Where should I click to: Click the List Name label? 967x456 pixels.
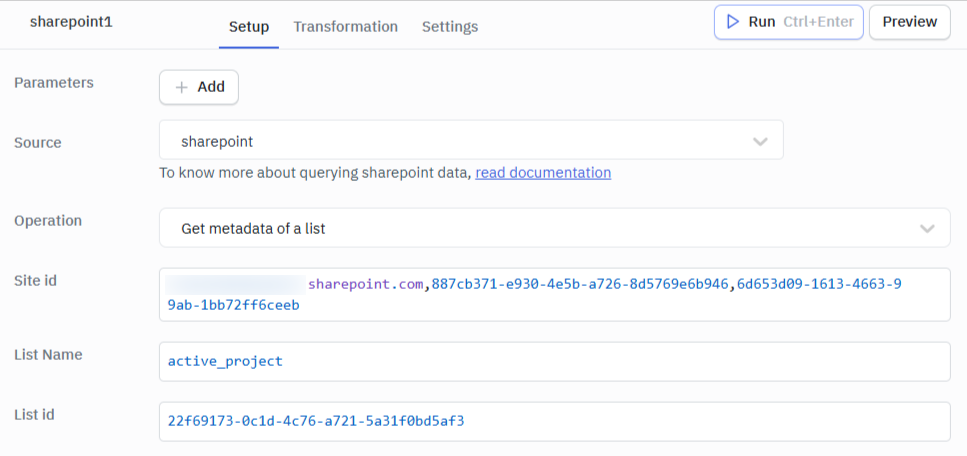coord(48,355)
